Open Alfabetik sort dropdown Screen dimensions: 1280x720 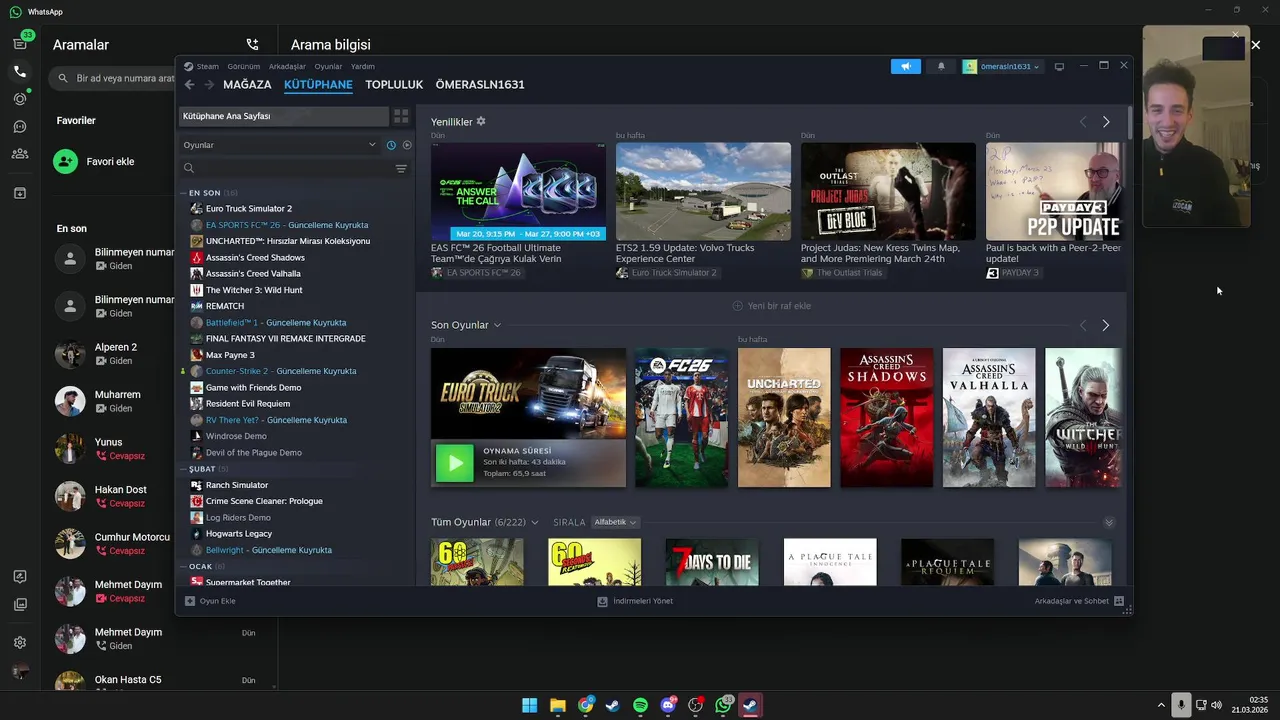tap(615, 523)
